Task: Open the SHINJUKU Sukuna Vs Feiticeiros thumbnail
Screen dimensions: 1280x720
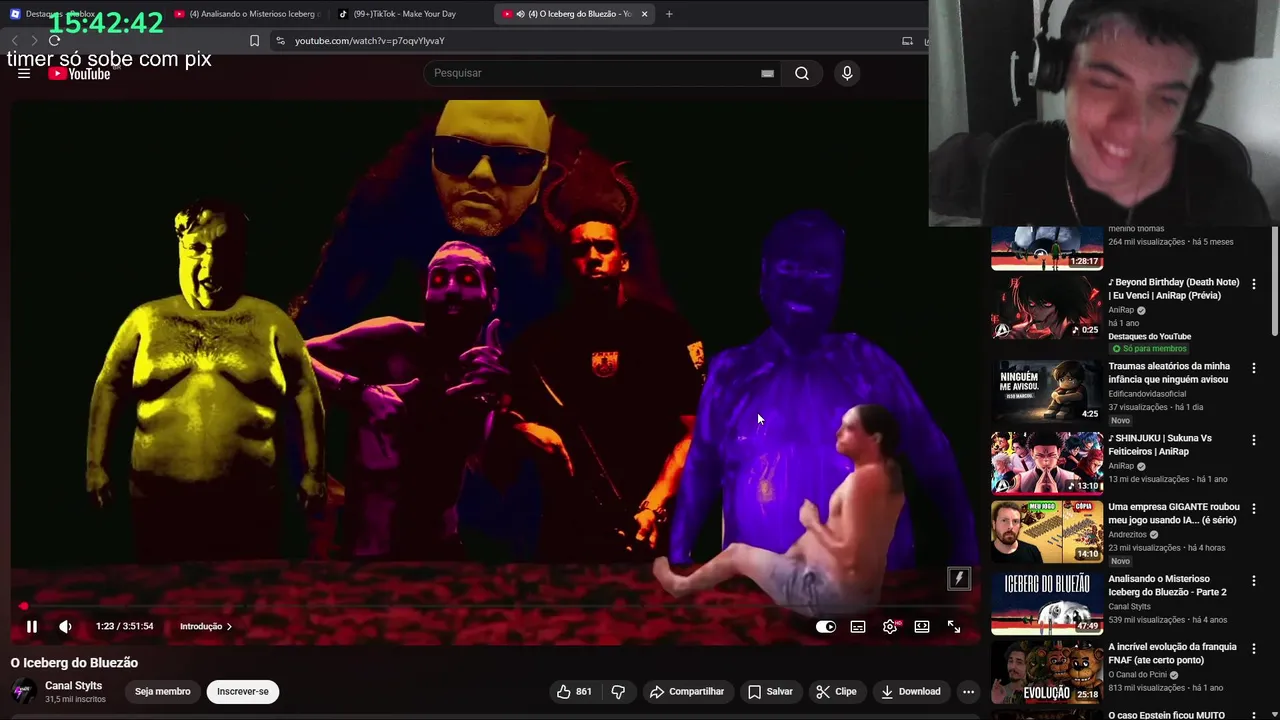Action: (x=1047, y=463)
